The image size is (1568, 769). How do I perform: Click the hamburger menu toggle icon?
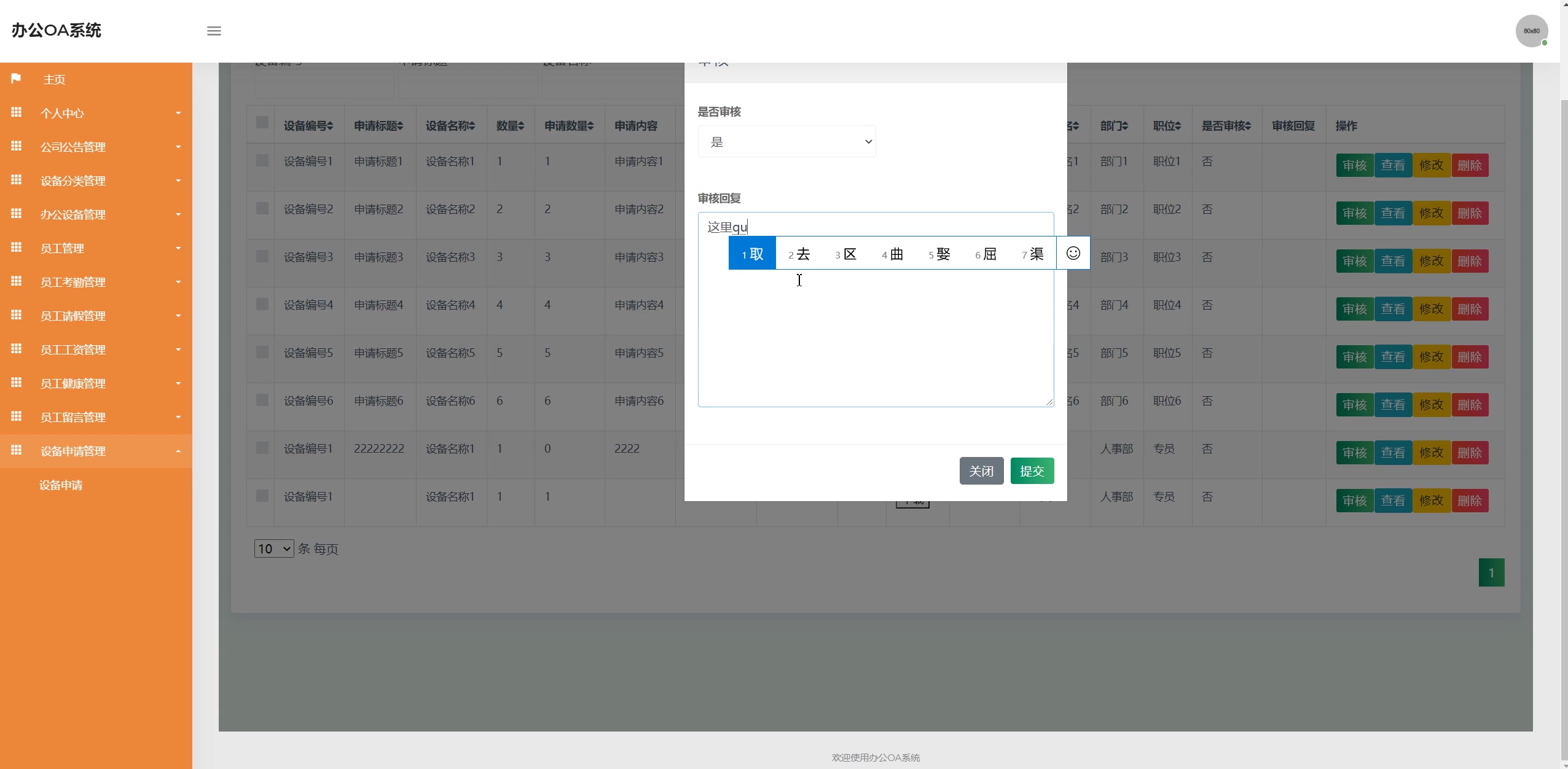point(214,31)
